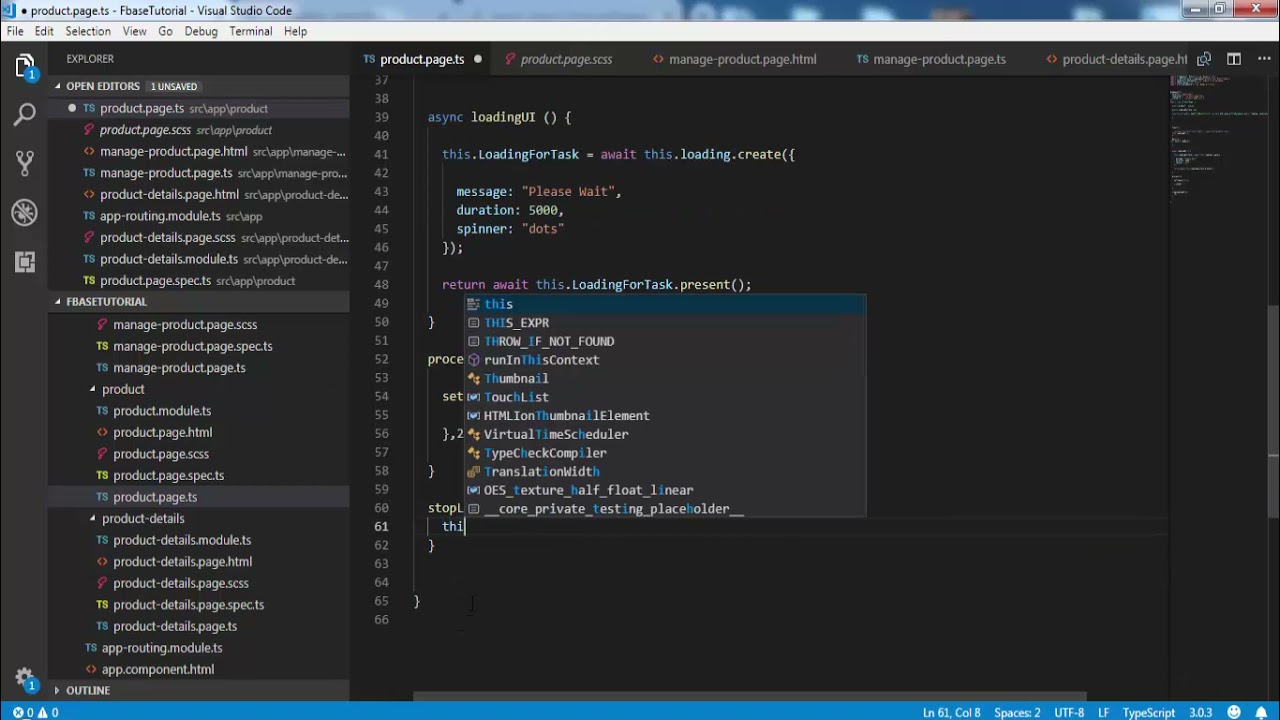
Task: Open the Explorer view in activity bar
Action: [25, 67]
